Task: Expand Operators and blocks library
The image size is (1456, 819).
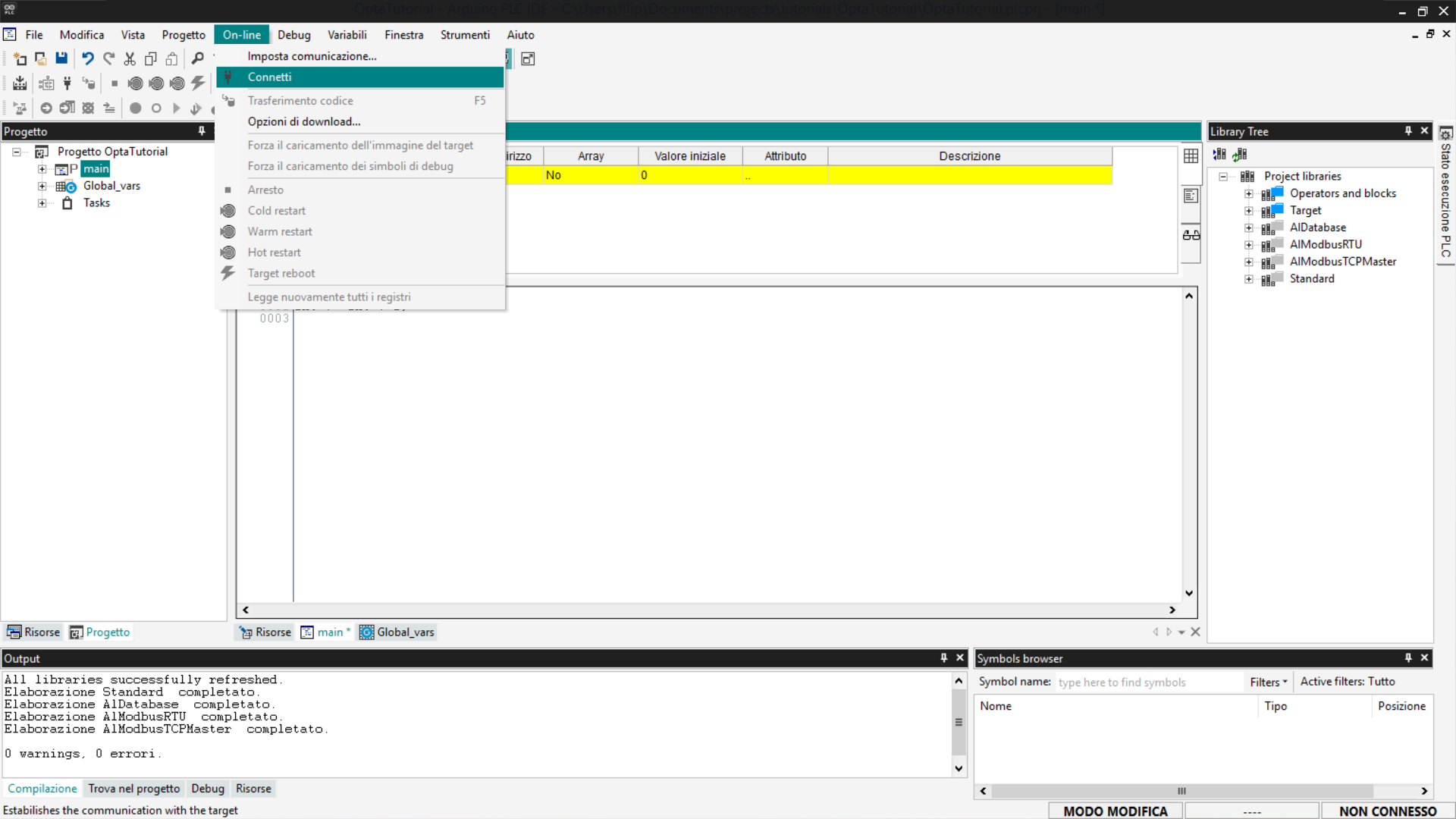Action: (x=1249, y=194)
